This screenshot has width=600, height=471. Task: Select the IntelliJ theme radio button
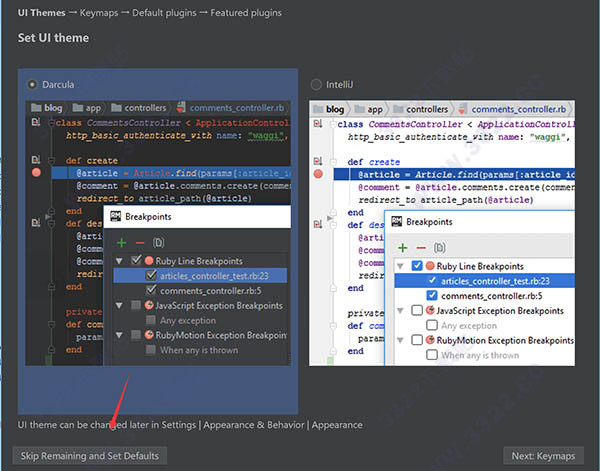(316, 85)
